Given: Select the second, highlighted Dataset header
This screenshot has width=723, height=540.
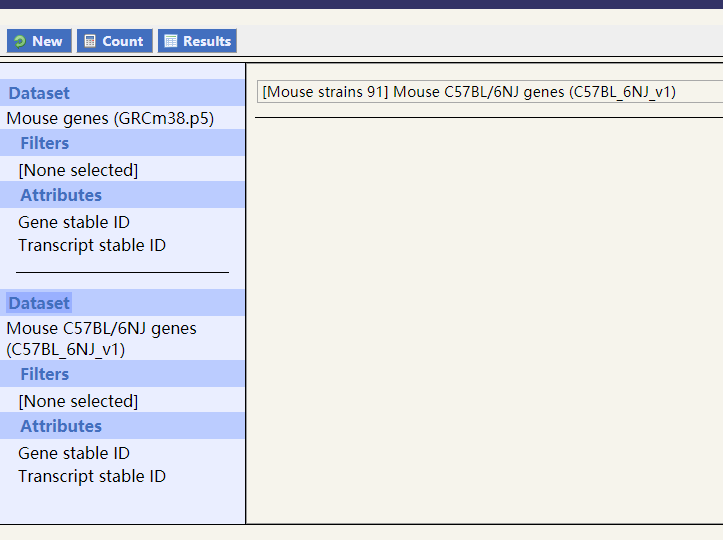Looking at the screenshot, I should click(39, 303).
